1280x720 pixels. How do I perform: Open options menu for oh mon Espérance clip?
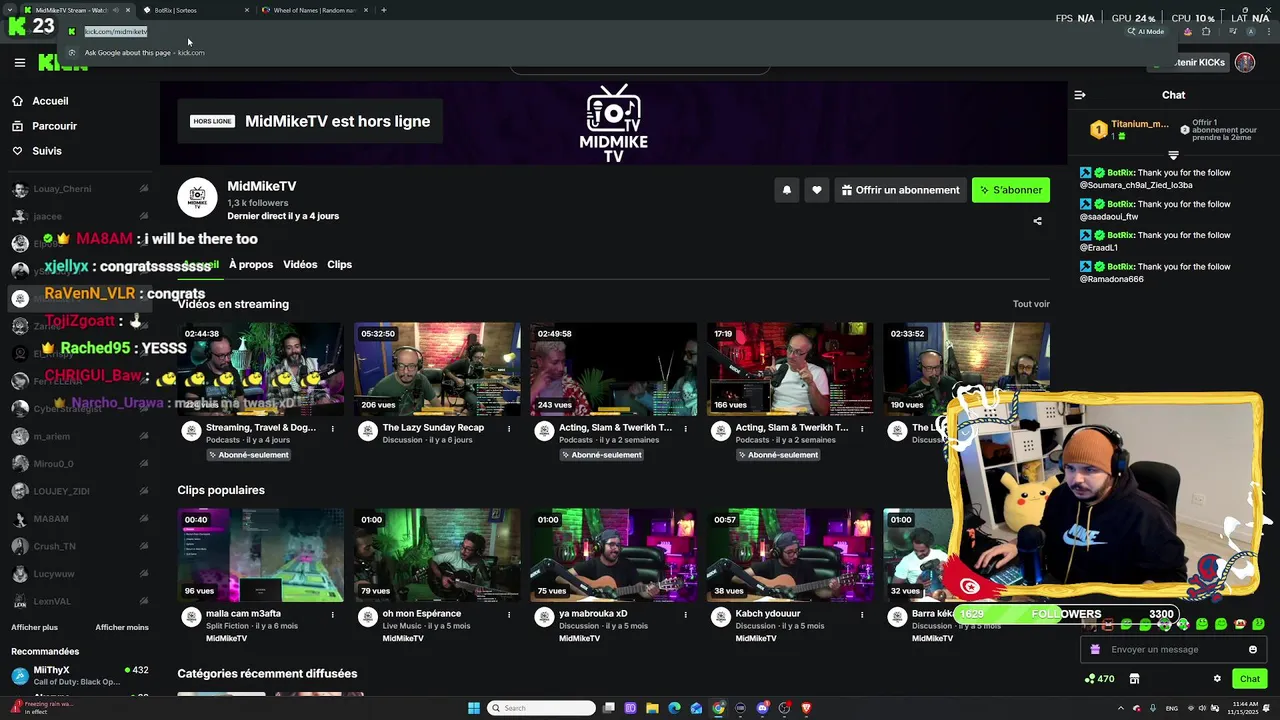coord(509,615)
